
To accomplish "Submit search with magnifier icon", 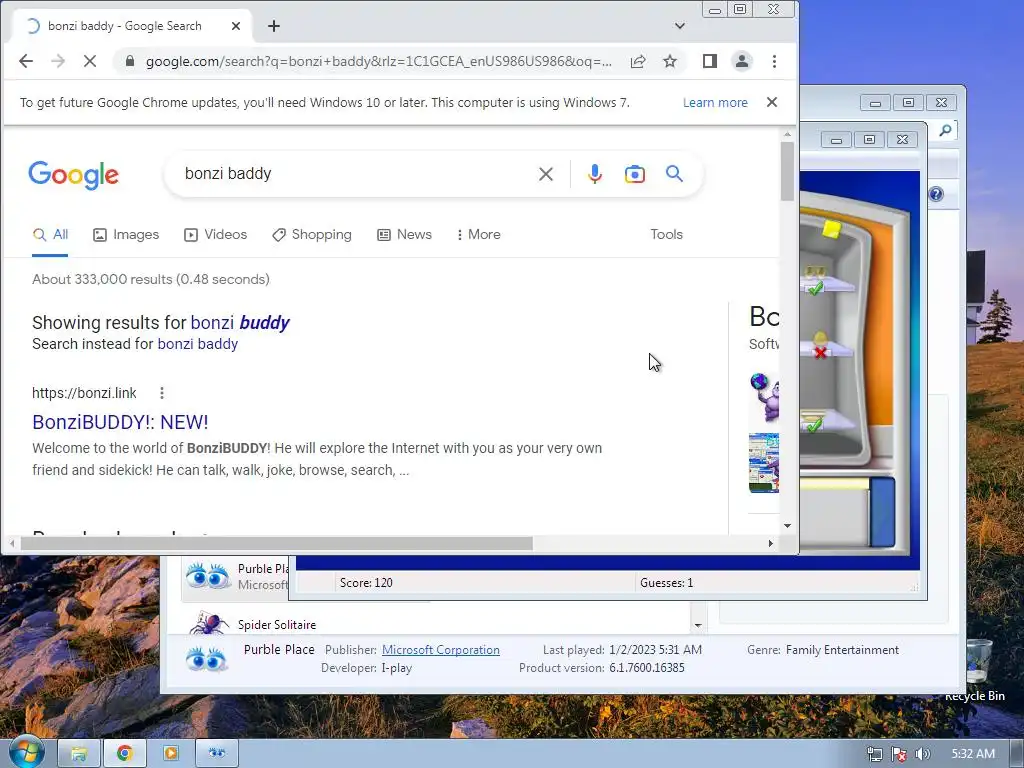I will [x=675, y=174].
